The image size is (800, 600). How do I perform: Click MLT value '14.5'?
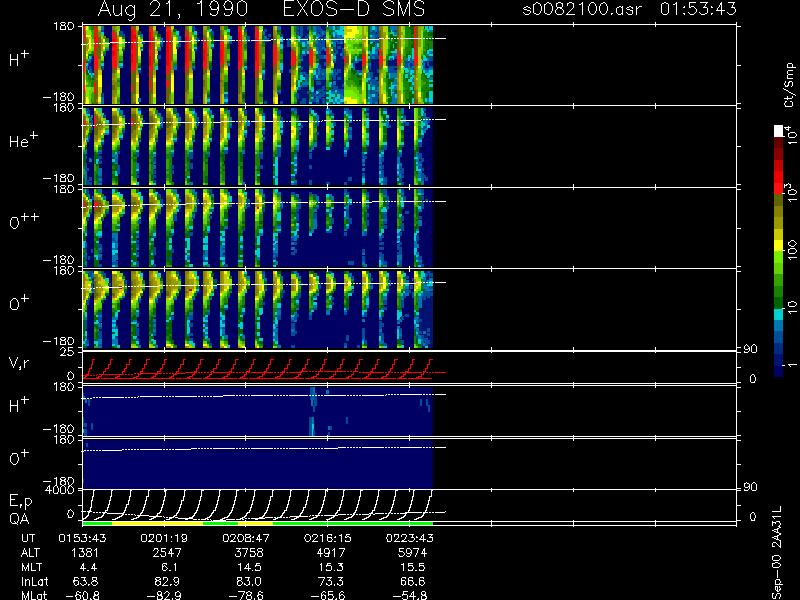click(x=248, y=567)
